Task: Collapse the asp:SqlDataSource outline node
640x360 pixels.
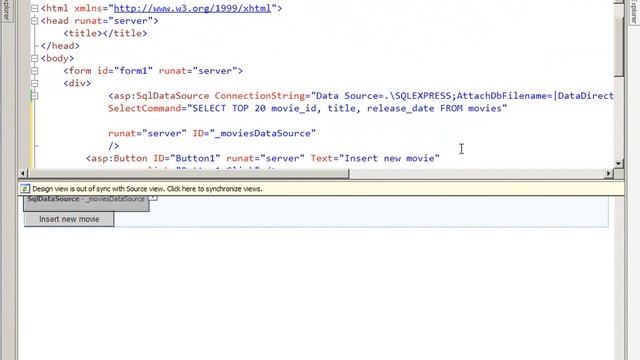Action: (x=35, y=96)
